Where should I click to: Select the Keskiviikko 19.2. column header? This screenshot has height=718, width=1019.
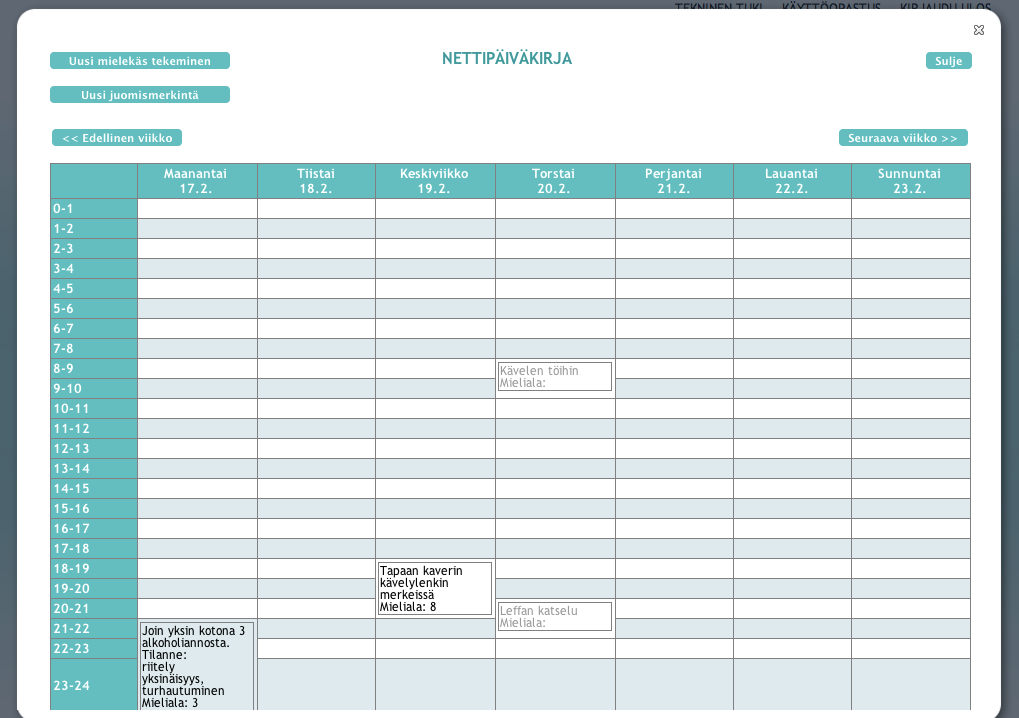435,181
